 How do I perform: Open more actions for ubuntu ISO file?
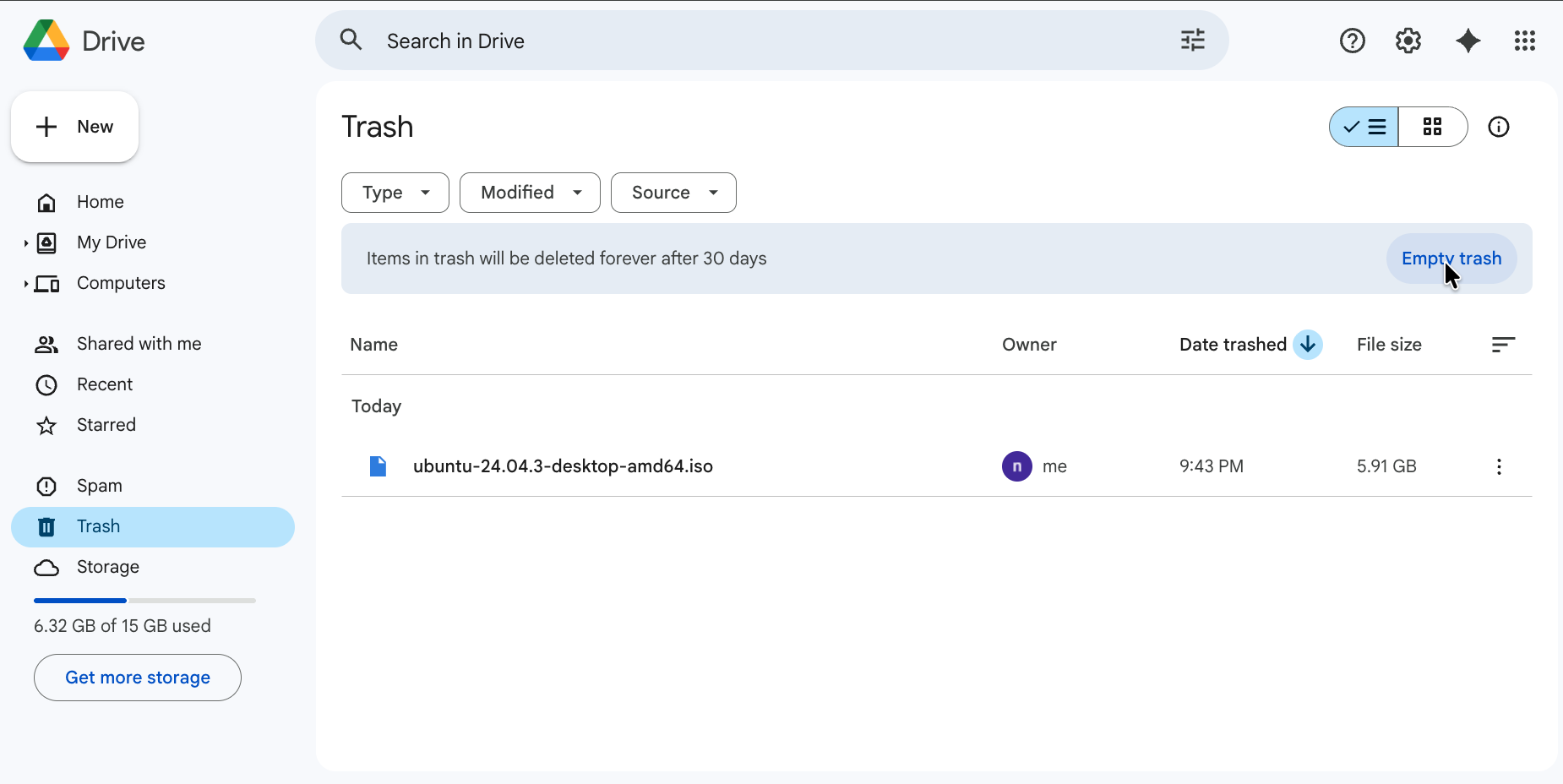tap(1498, 466)
